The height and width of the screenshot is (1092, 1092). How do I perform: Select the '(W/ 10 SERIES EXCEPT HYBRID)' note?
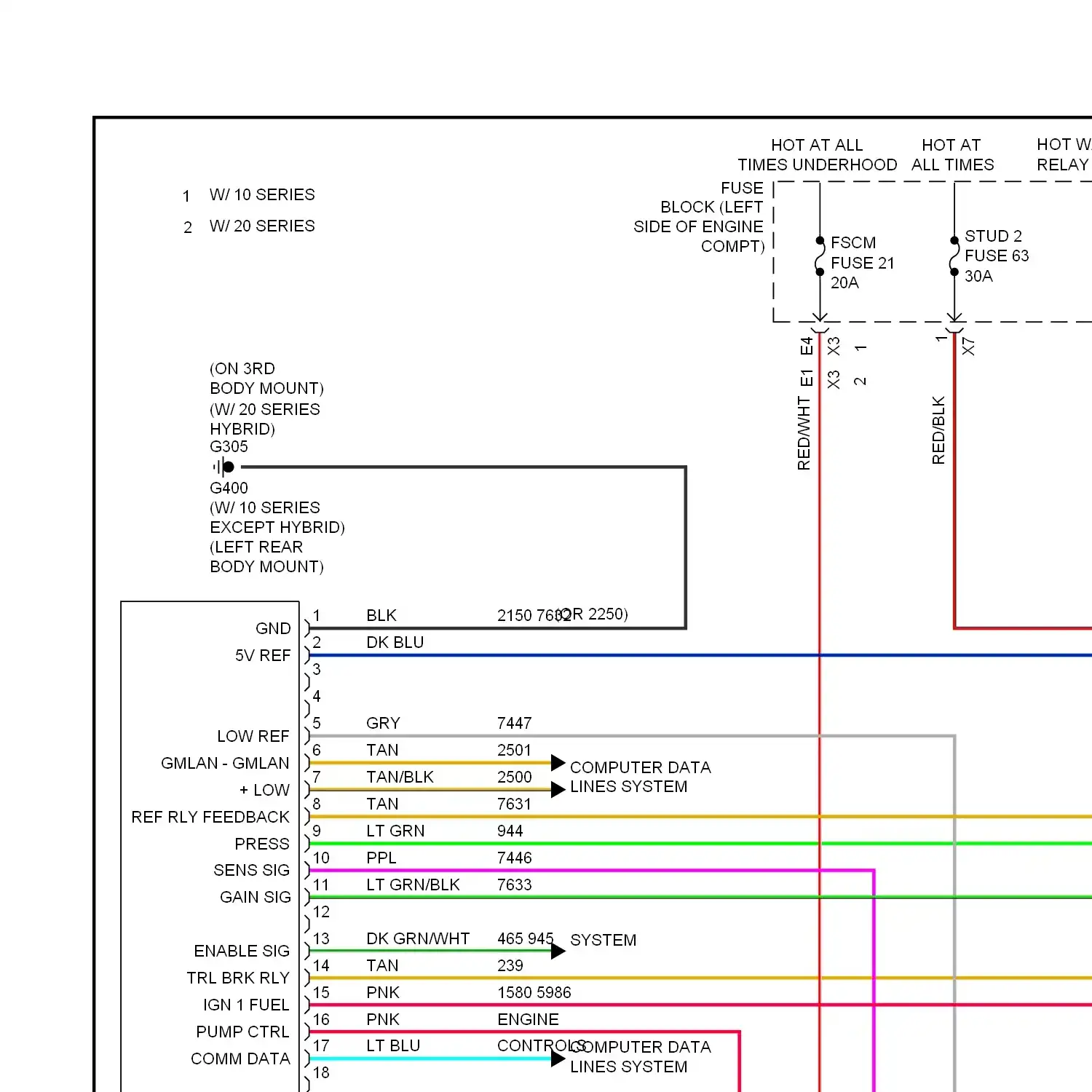click(x=277, y=518)
